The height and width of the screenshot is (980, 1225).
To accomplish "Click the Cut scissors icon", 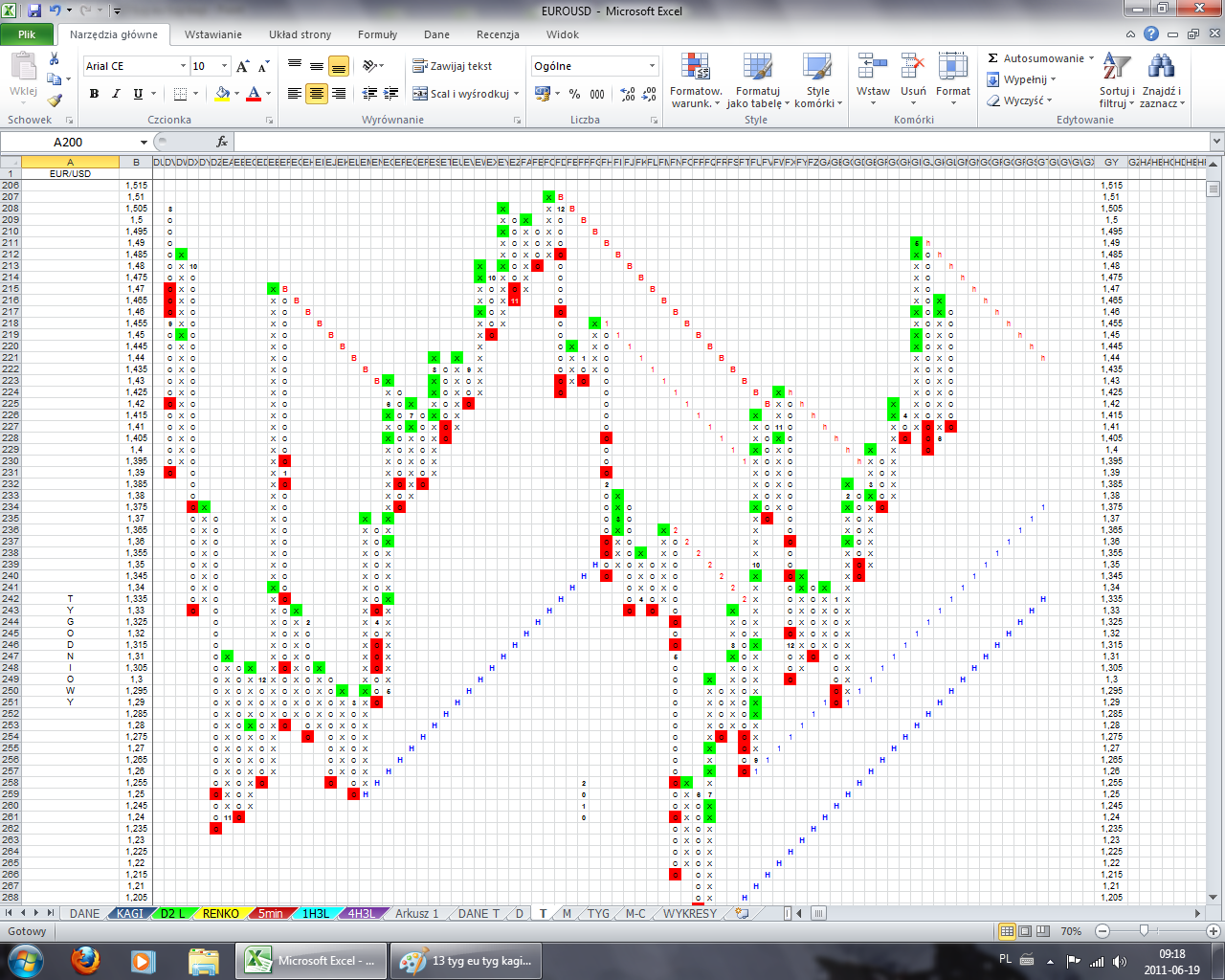I will pyautogui.click(x=55, y=59).
